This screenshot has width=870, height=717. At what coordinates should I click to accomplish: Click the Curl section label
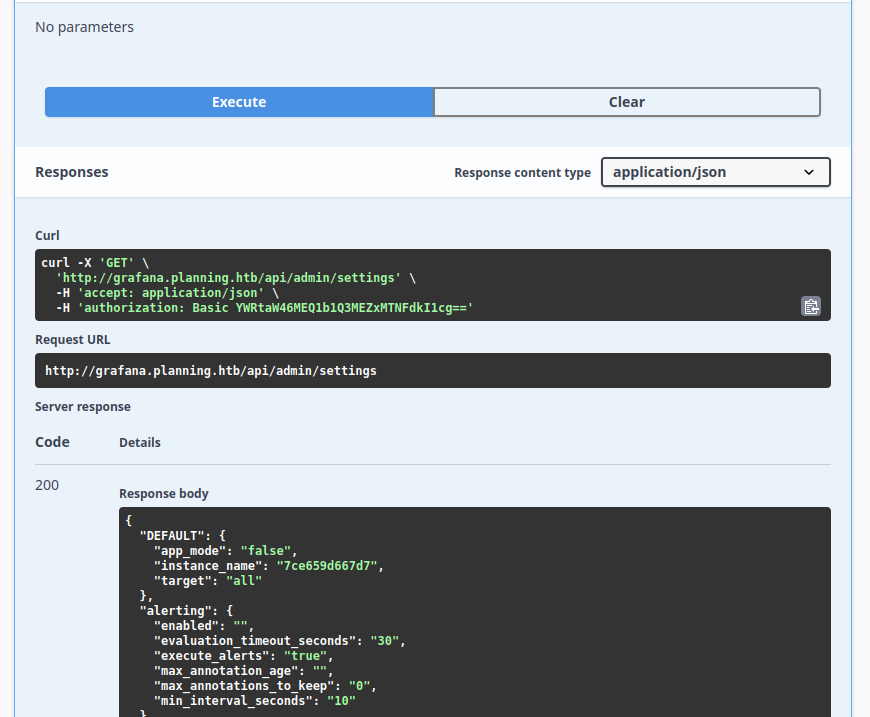[x=47, y=236]
